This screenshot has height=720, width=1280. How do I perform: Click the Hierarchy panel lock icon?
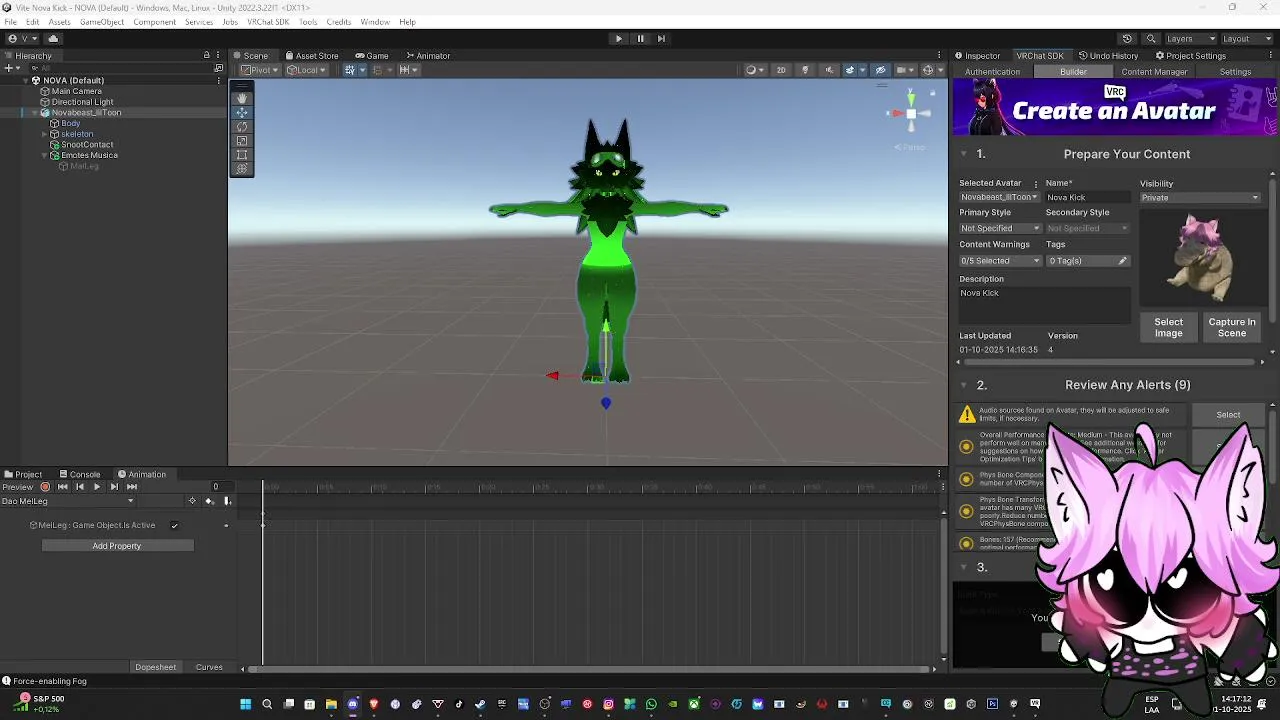[207, 55]
